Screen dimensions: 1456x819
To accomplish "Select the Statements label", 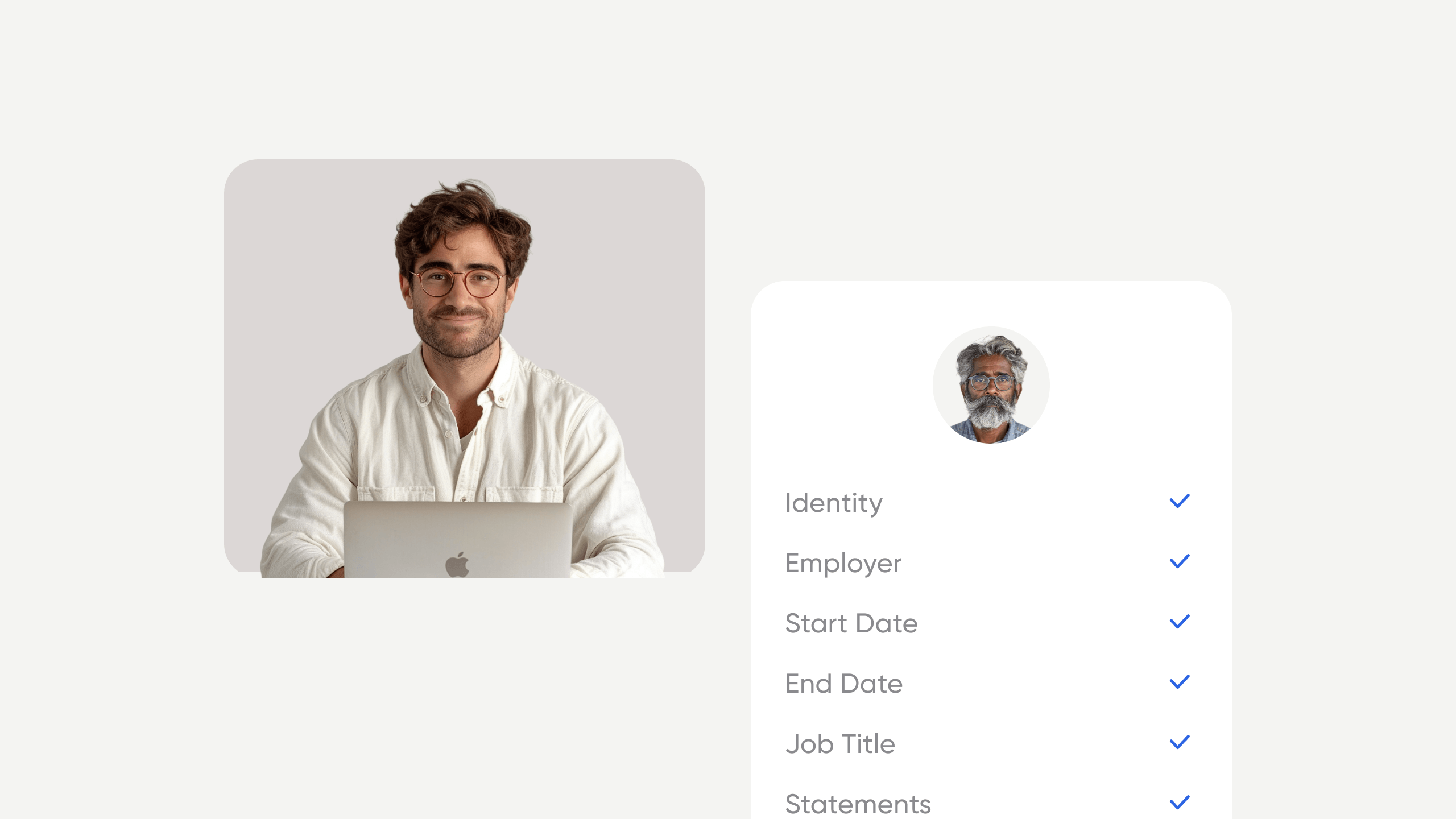I will 858,804.
